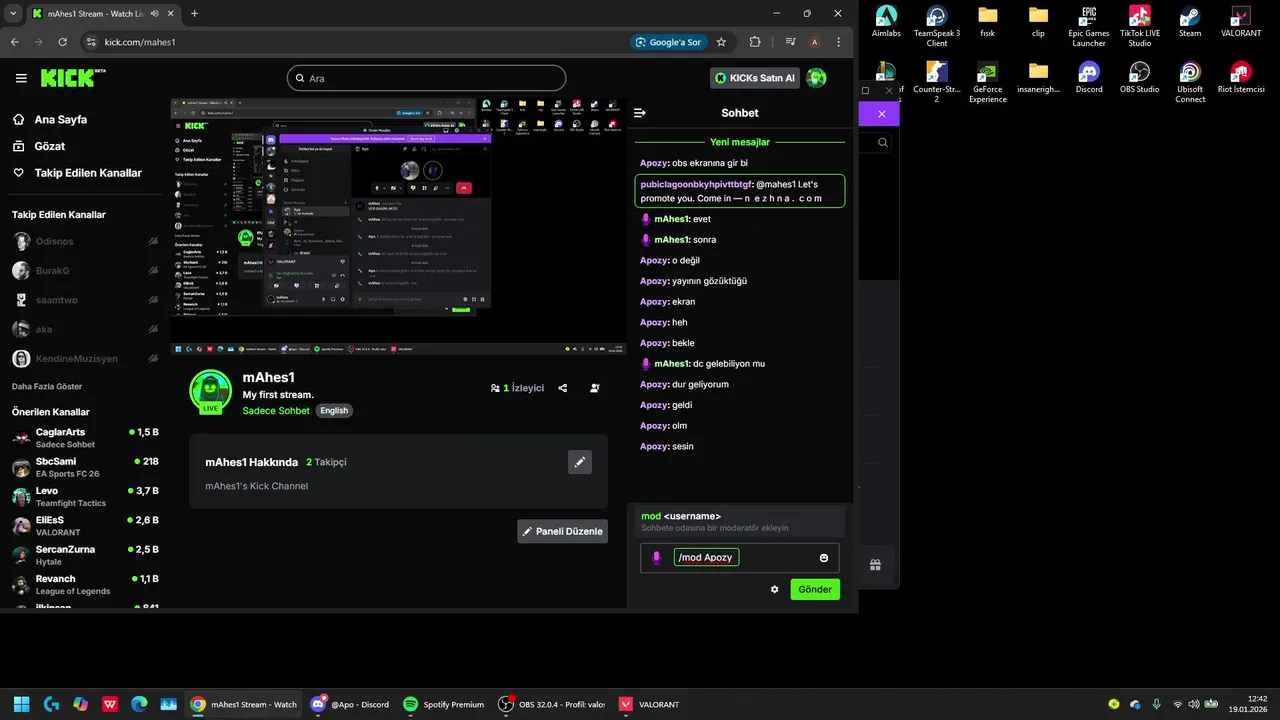This screenshot has height=720, width=1280.
Task: Click the share stream icon
Action: [563, 388]
